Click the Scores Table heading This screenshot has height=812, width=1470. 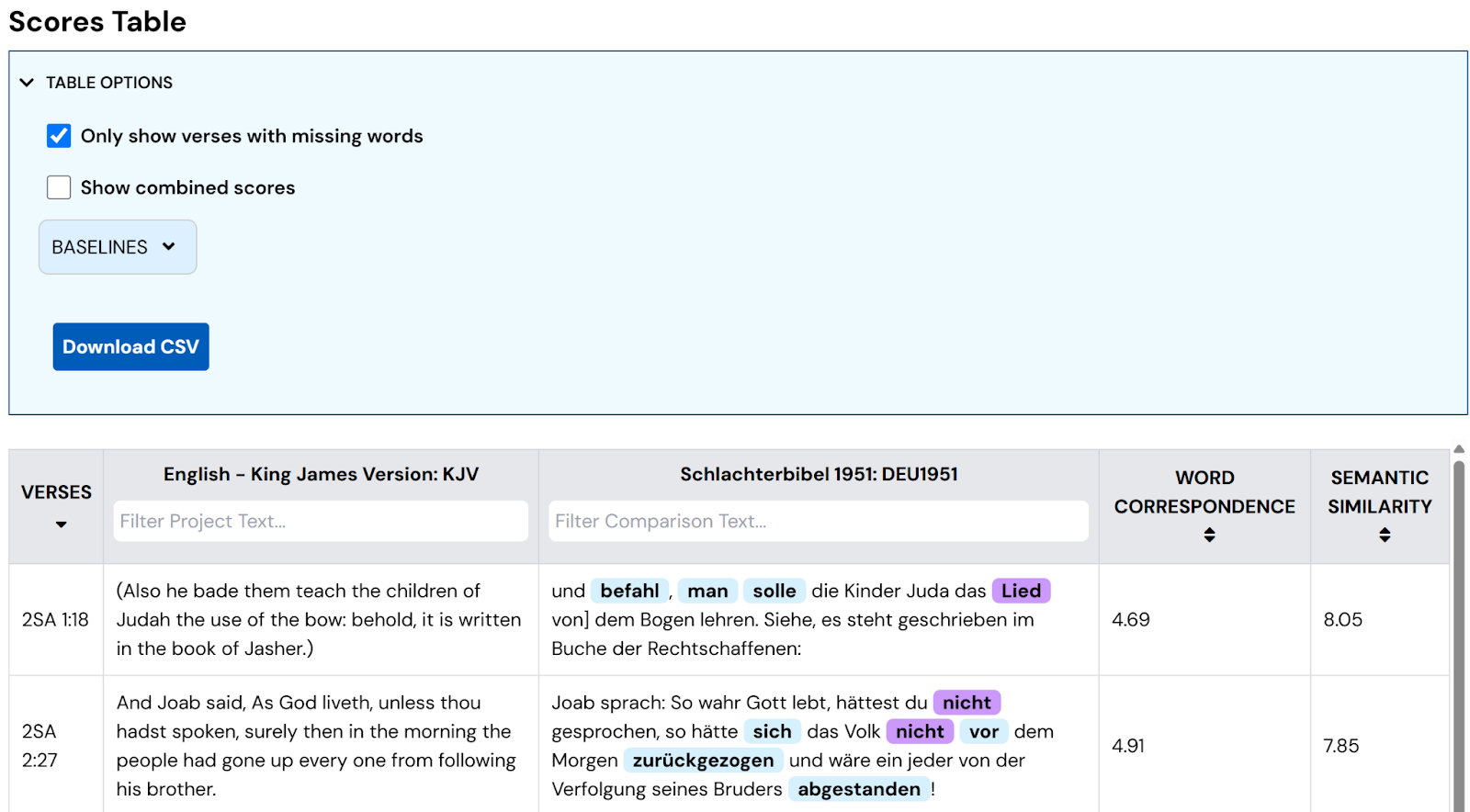(x=97, y=21)
